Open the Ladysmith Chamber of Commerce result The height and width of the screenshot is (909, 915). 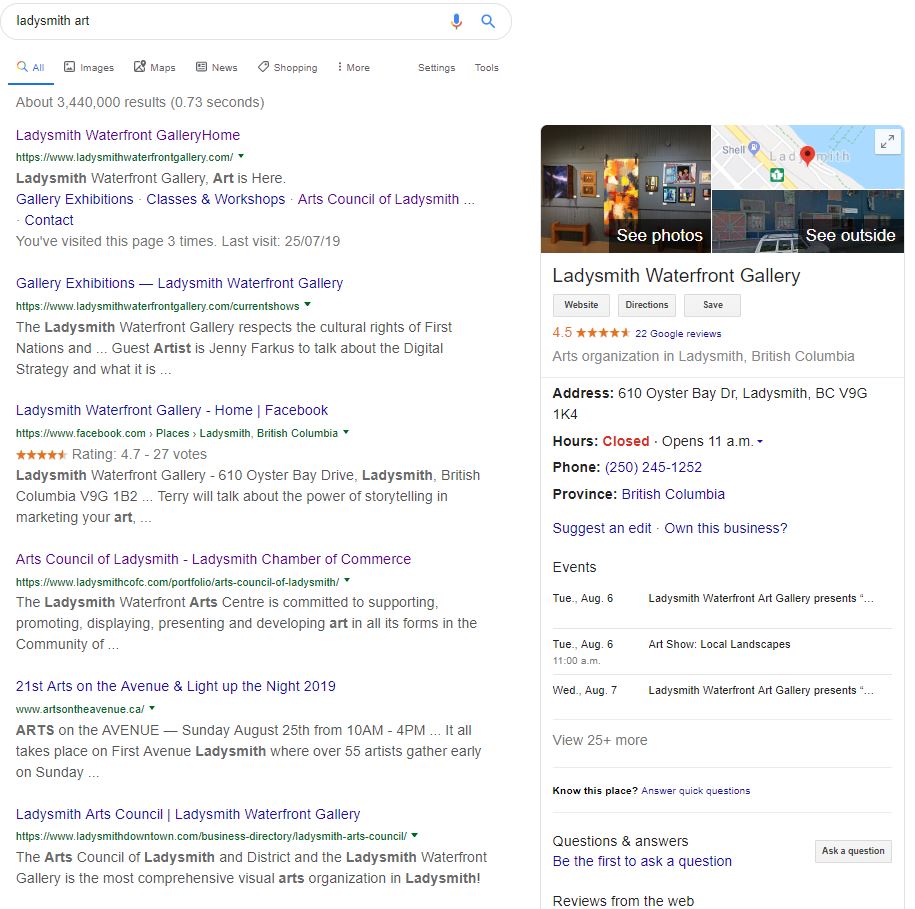click(x=213, y=560)
